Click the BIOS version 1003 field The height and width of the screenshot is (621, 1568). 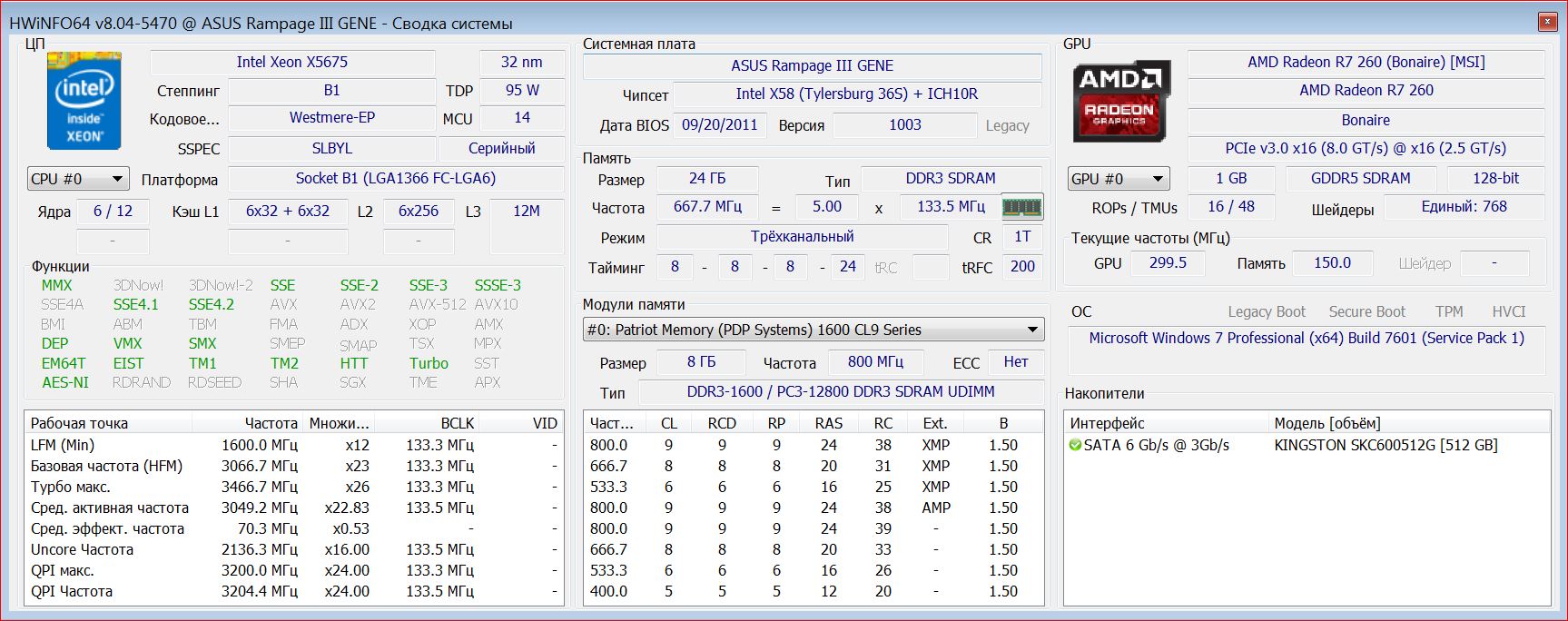[x=905, y=124]
